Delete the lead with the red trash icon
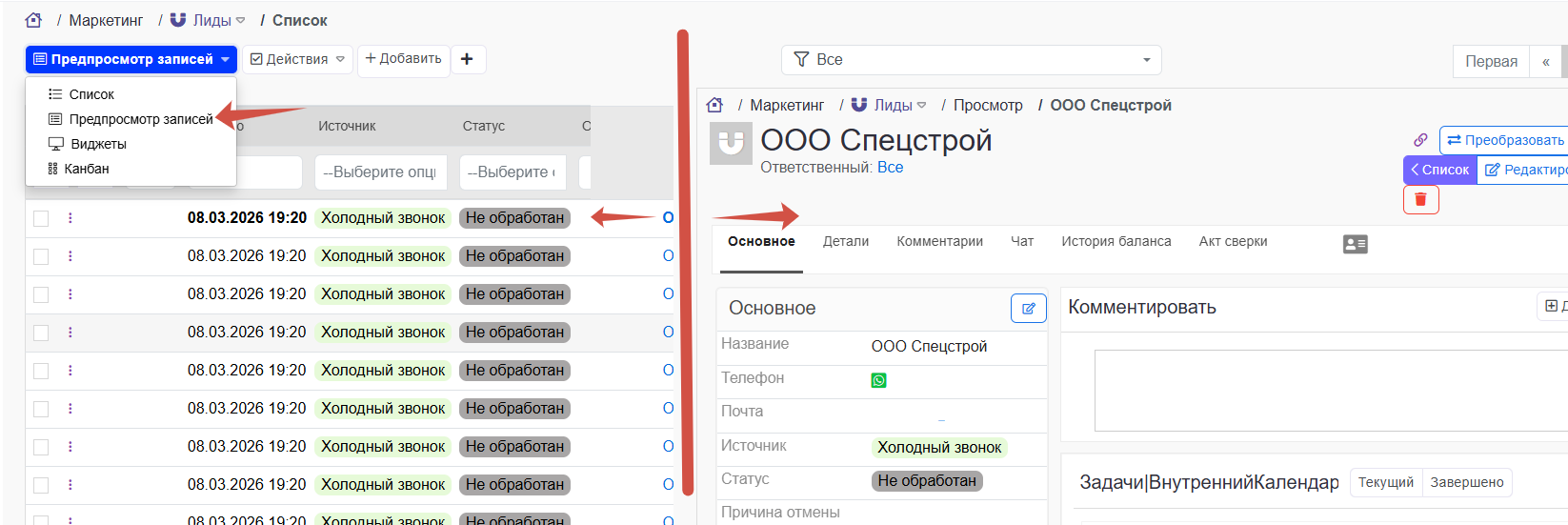This screenshot has width=1568, height=525. click(x=1420, y=199)
